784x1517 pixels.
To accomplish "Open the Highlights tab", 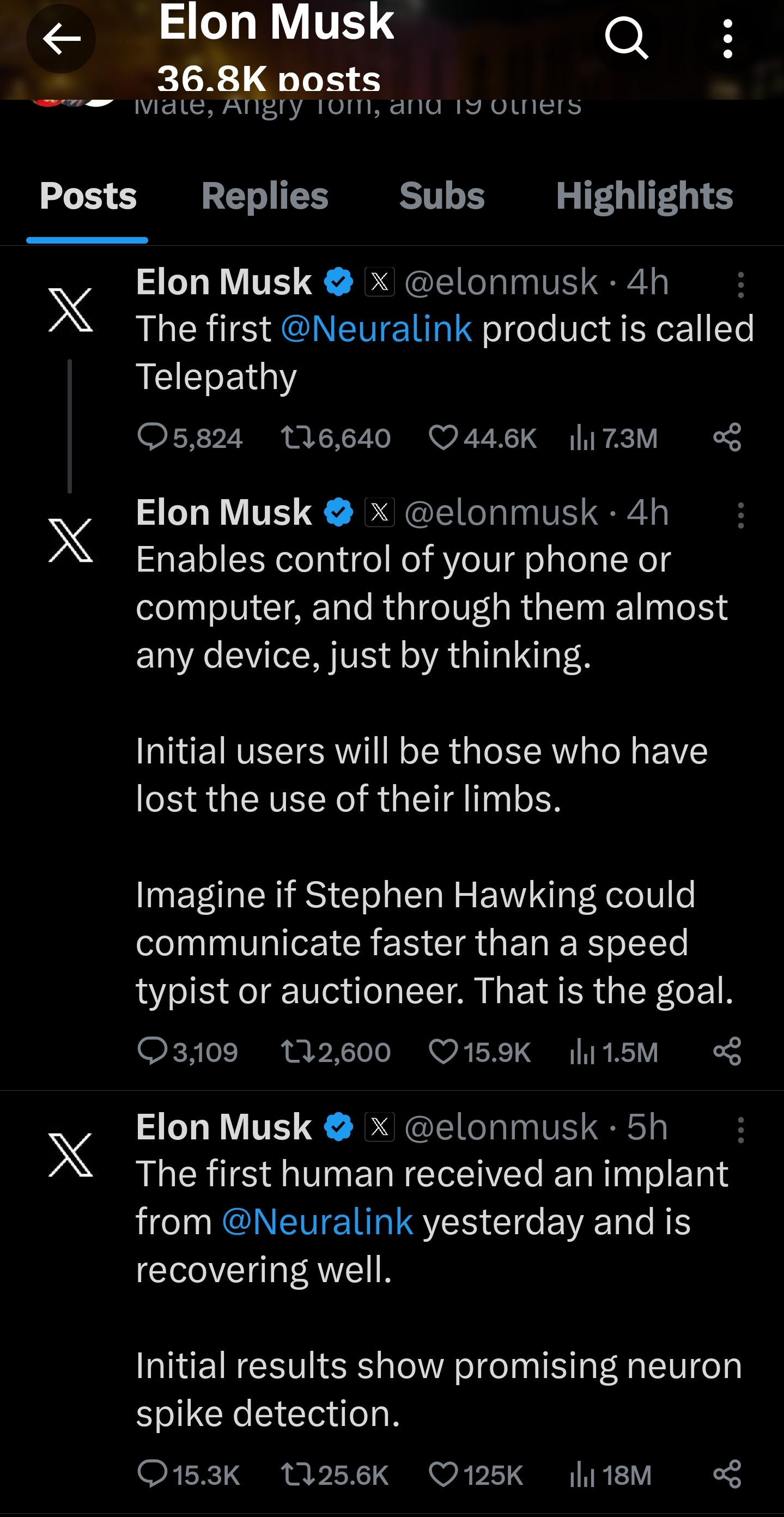I will [644, 196].
